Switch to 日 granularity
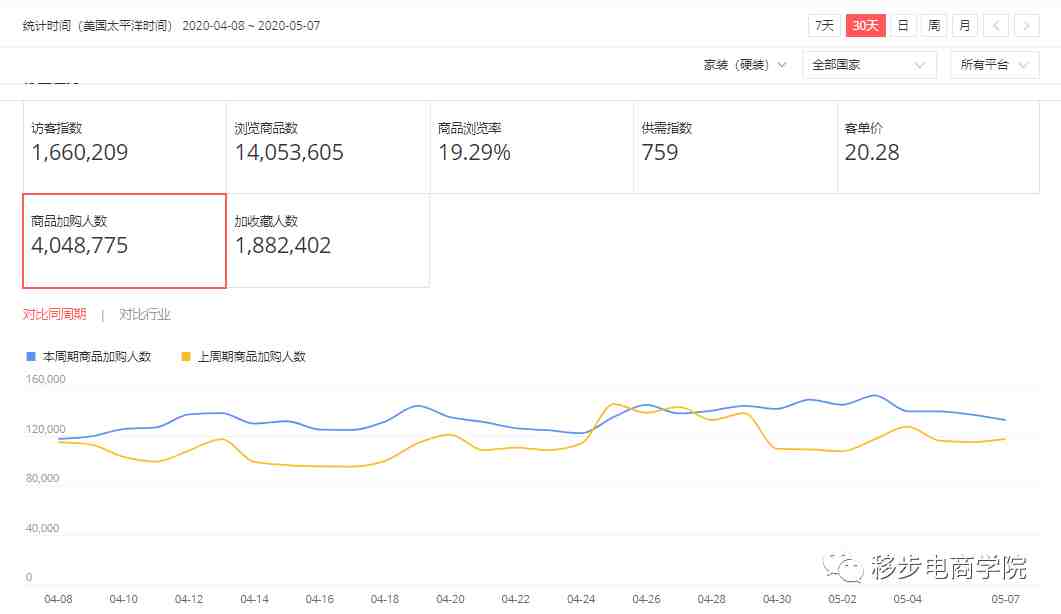 [903, 26]
